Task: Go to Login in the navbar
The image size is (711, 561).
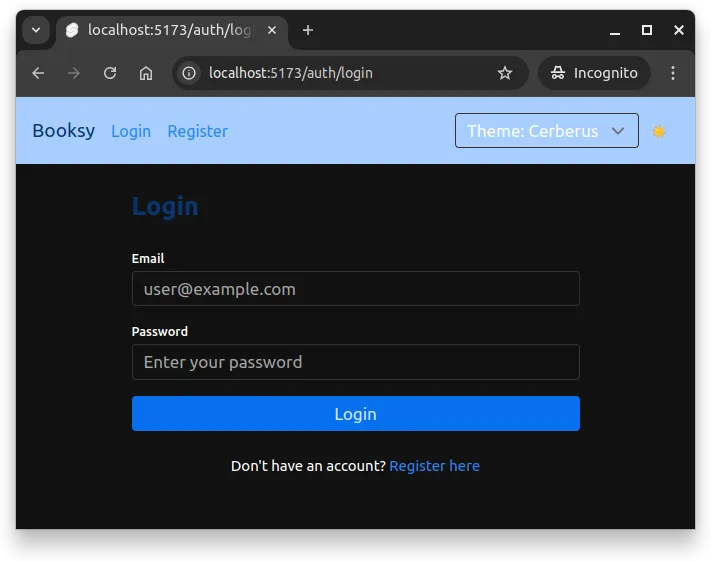Action: tap(131, 131)
